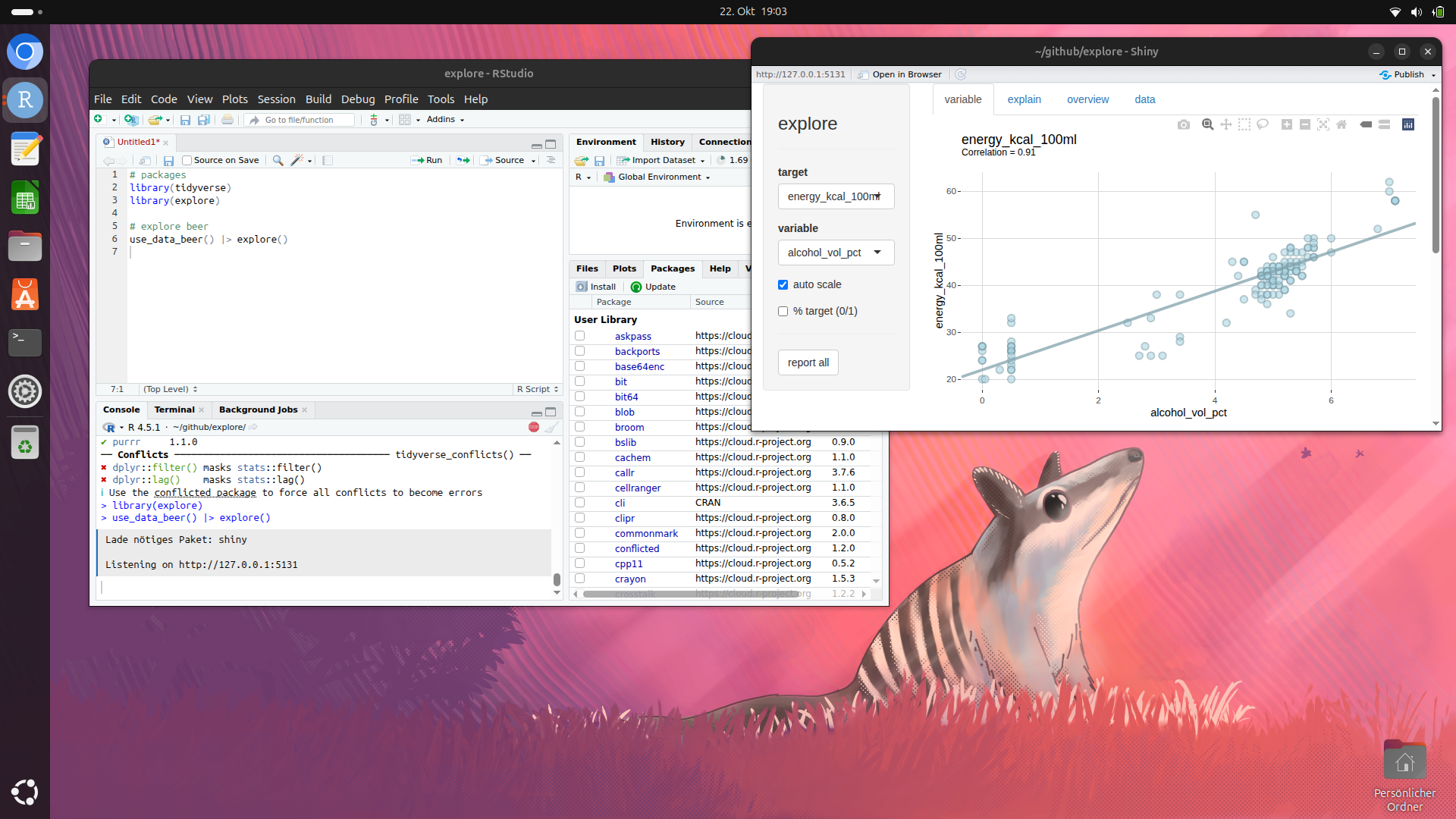Select the plotly lasso select tool
This screenshot has width=1456, height=819.
(1263, 124)
